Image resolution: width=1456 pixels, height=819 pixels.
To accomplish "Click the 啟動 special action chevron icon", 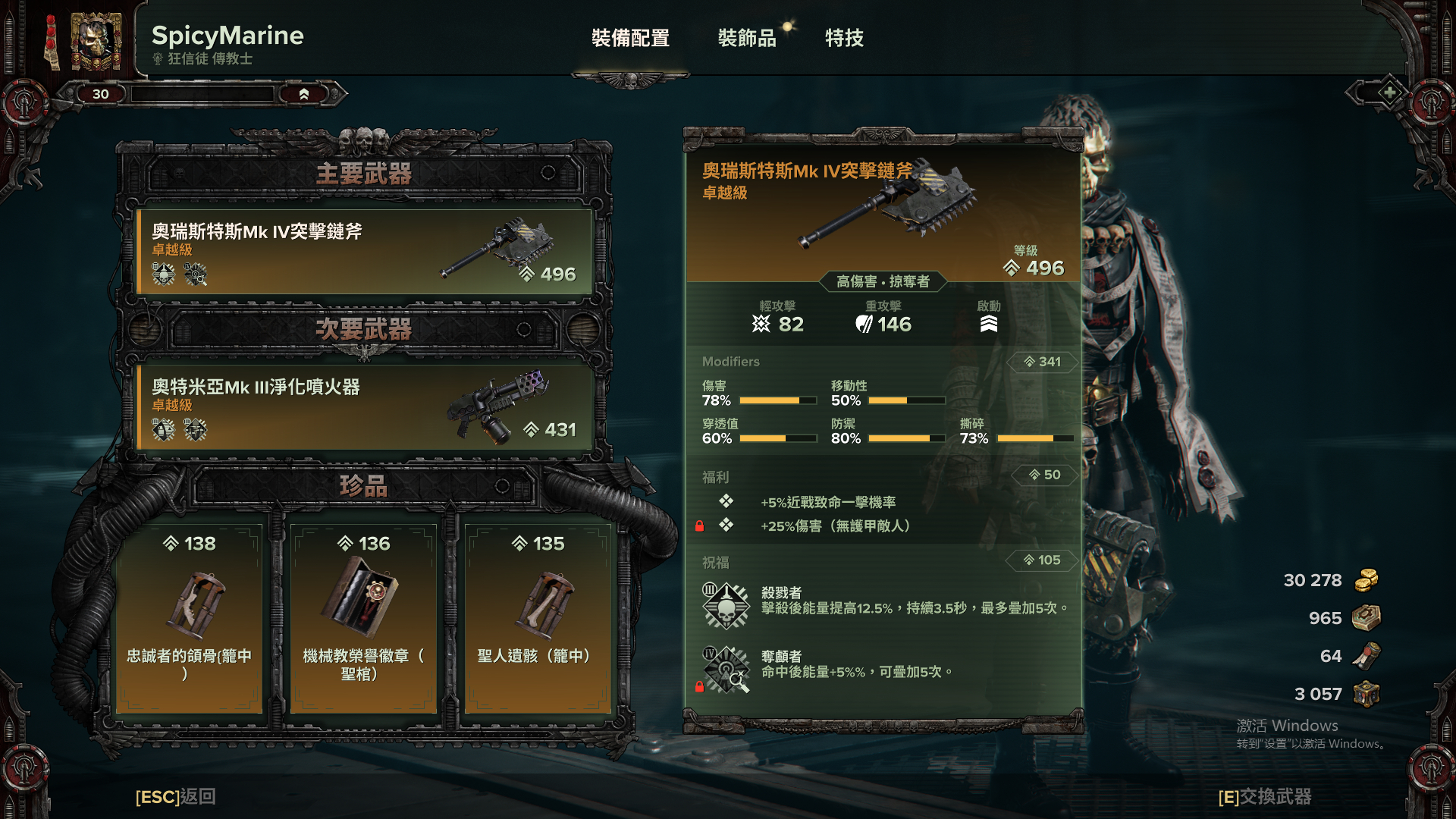I will pyautogui.click(x=989, y=324).
